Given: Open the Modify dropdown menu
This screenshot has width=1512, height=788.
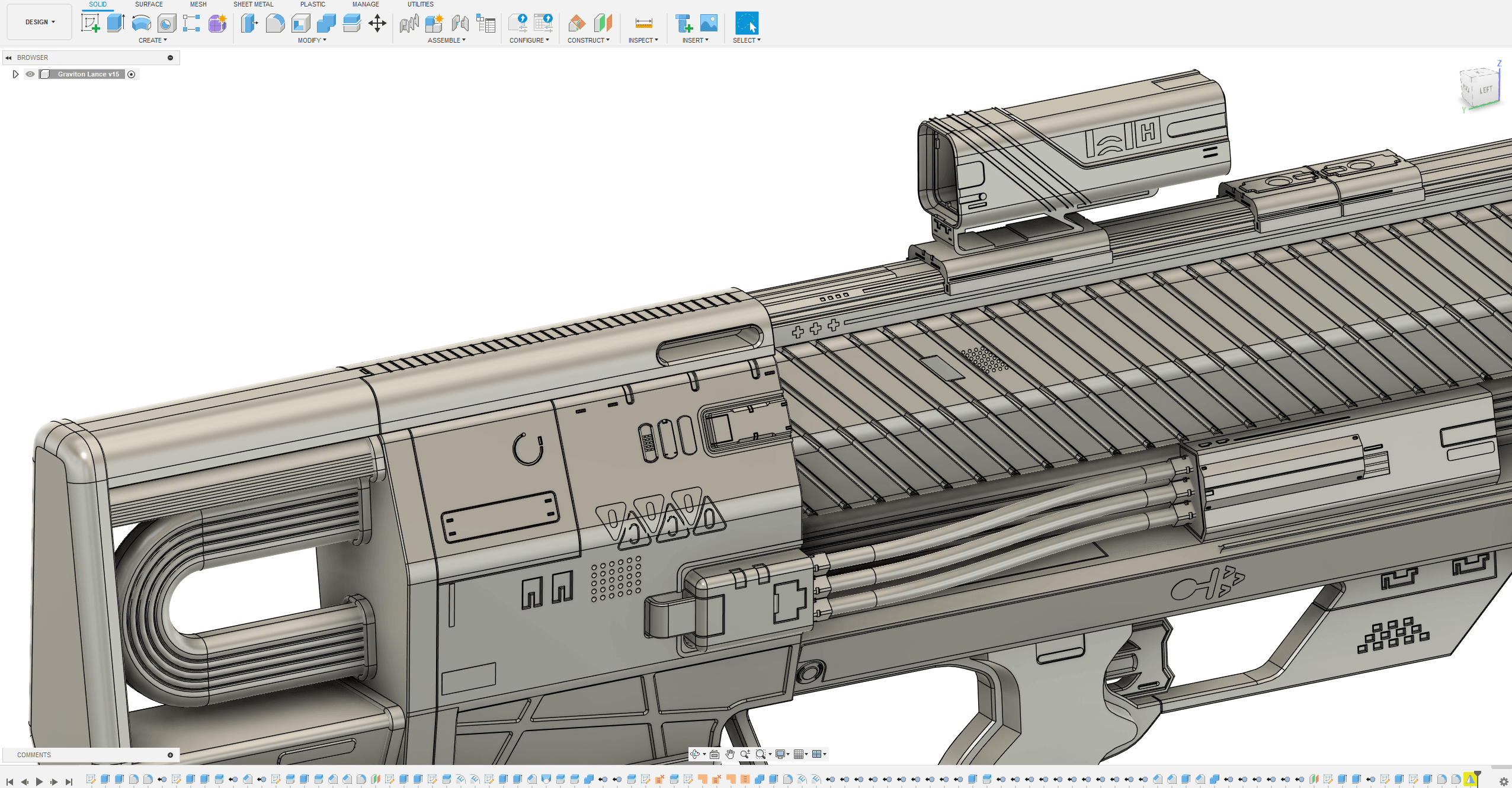Looking at the screenshot, I should (x=312, y=40).
